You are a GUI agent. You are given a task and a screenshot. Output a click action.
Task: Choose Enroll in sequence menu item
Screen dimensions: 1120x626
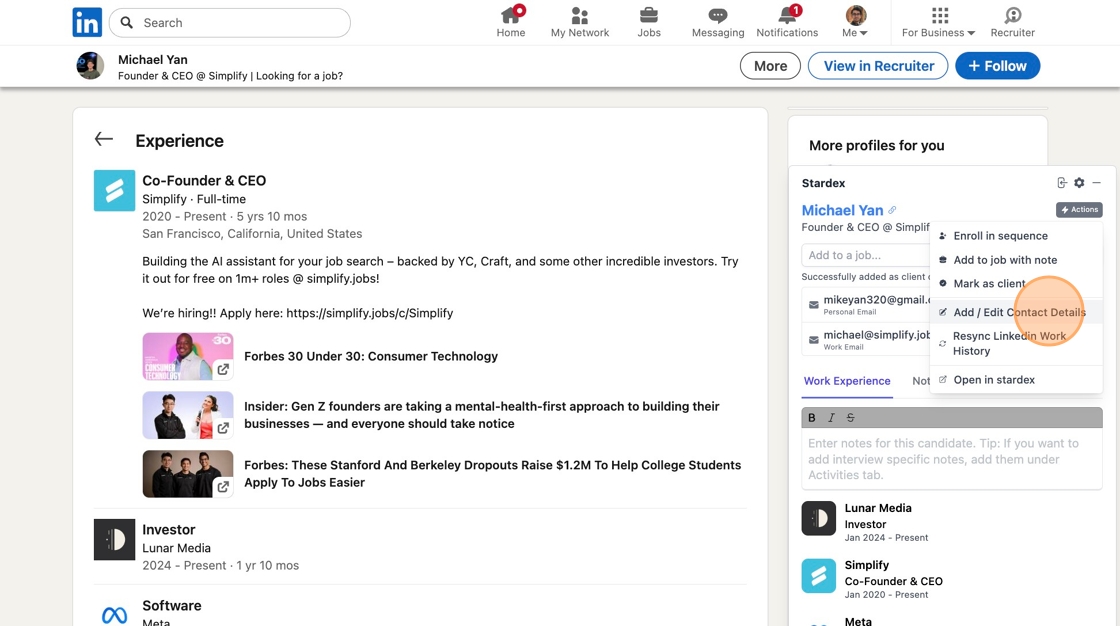click(1000, 236)
